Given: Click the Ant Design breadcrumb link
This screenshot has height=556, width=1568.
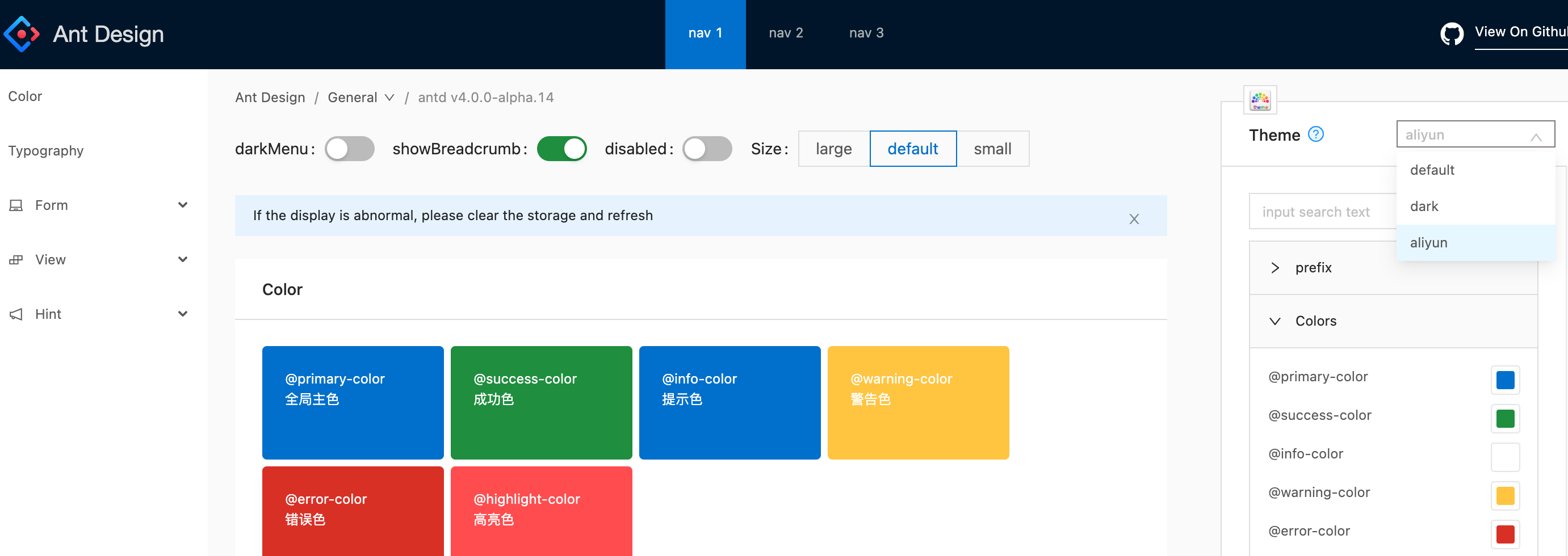Looking at the screenshot, I should click(x=270, y=98).
